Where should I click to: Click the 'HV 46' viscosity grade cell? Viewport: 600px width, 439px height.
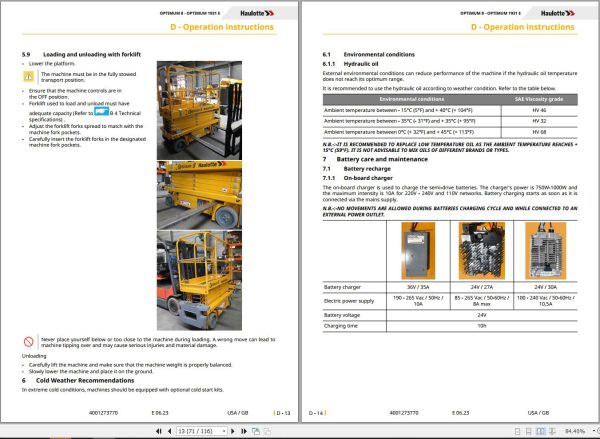539,110
